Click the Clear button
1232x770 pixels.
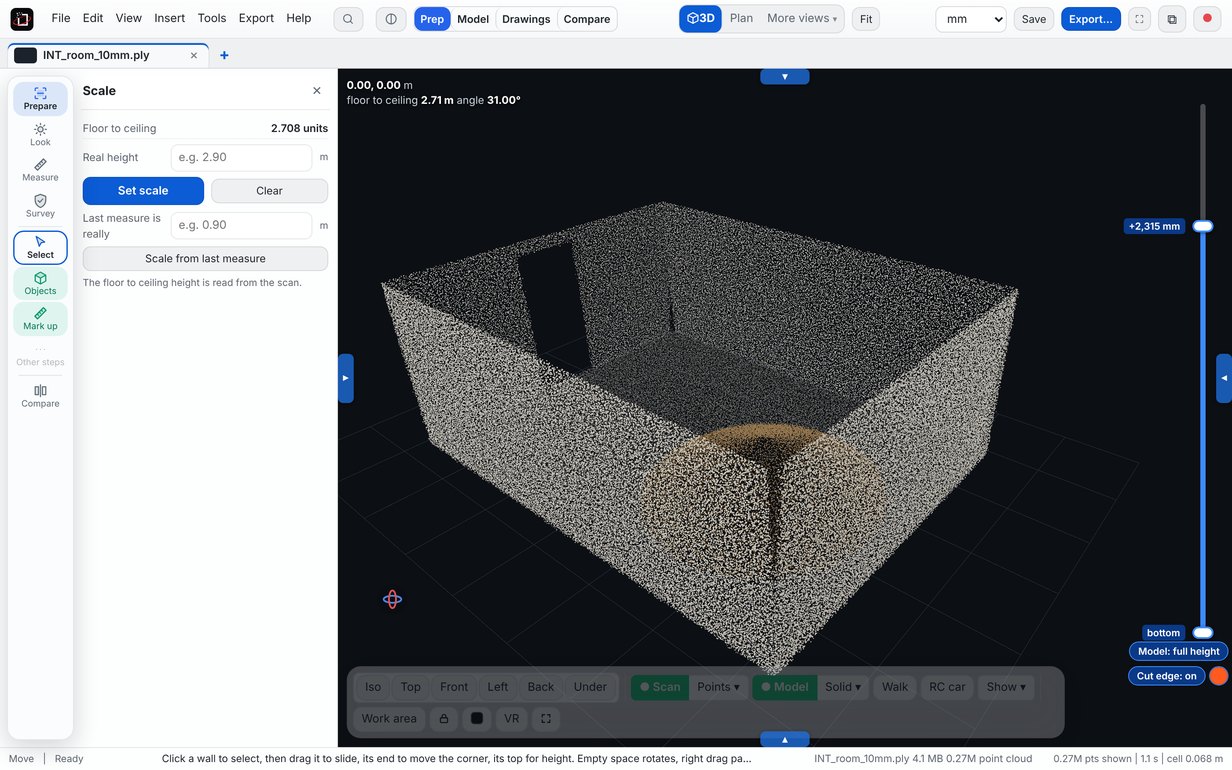point(269,190)
